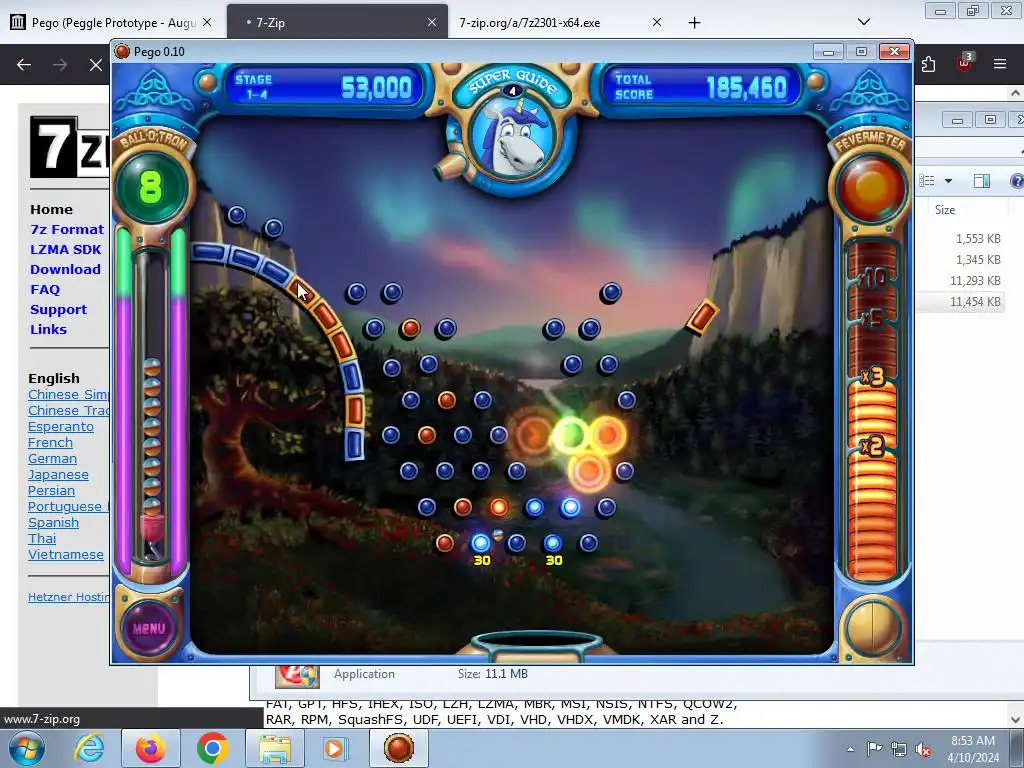Open the Support link
The height and width of the screenshot is (768, 1024).
click(x=58, y=310)
